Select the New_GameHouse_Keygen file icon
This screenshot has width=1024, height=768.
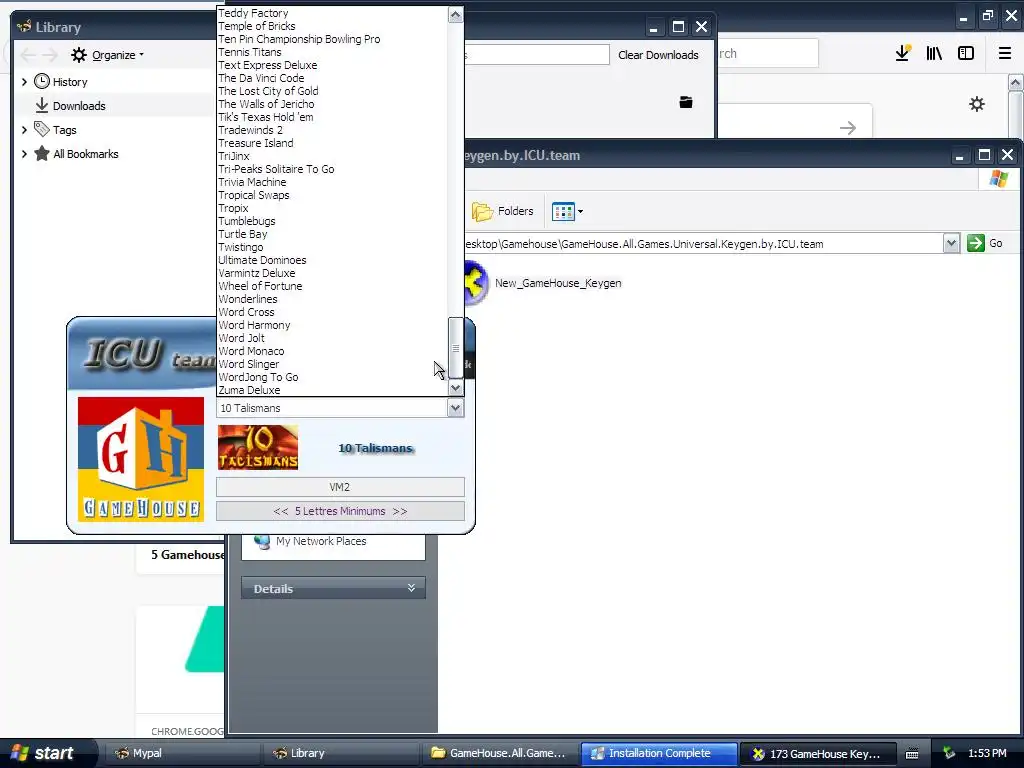pyautogui.click(x=477, y=283)
